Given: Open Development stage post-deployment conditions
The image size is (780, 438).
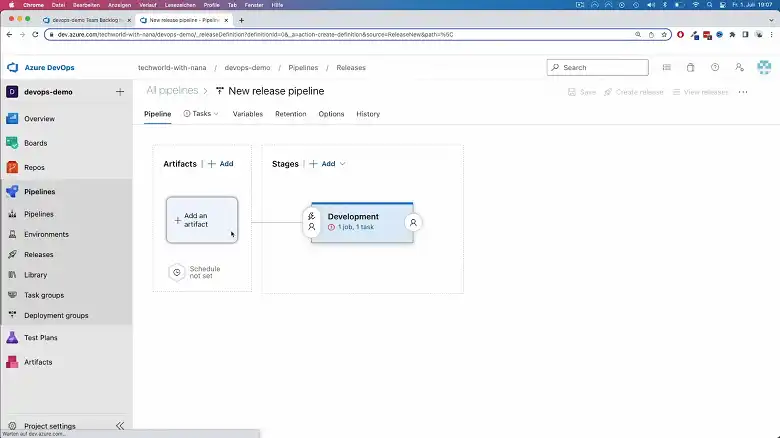Looking at the screenshot, I should tap(413, 222).
